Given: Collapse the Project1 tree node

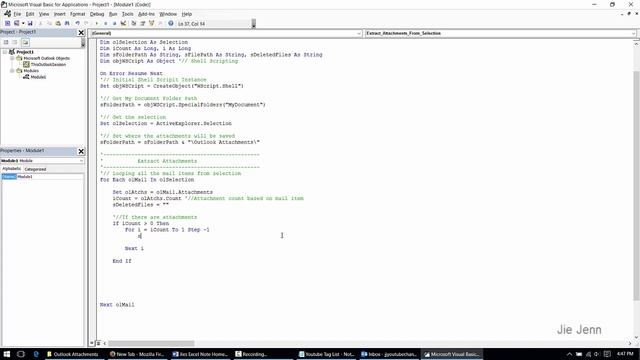Looking at the screenshot, I should (5, 52).
